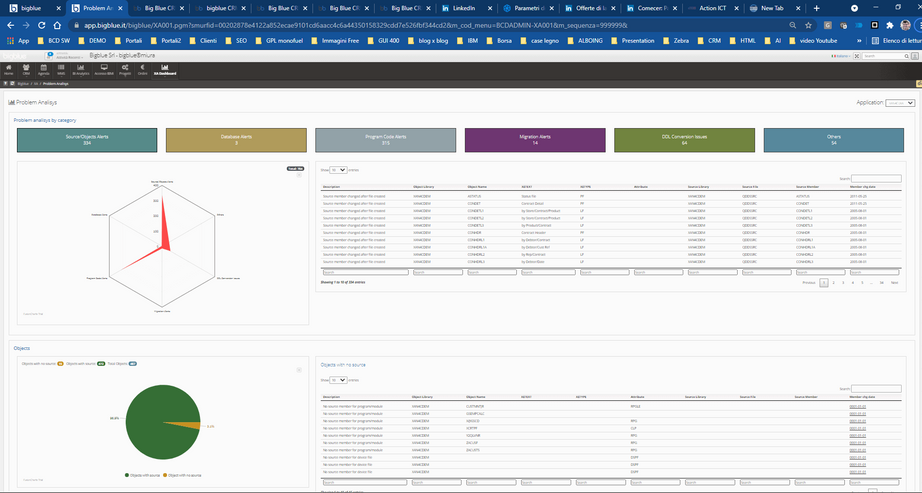Open the Chrome profile avatar
The image size is (922, 493).
click(906, 25)
